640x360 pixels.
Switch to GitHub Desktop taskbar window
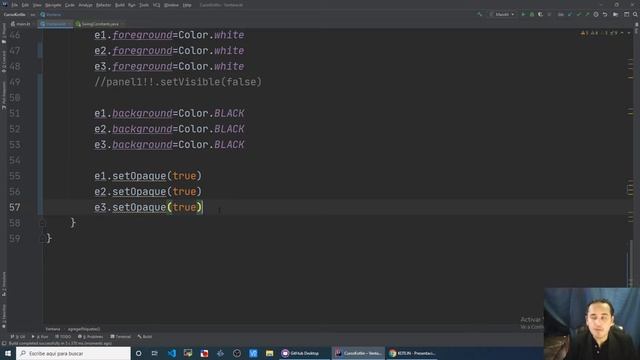click(x=304, y=353)
